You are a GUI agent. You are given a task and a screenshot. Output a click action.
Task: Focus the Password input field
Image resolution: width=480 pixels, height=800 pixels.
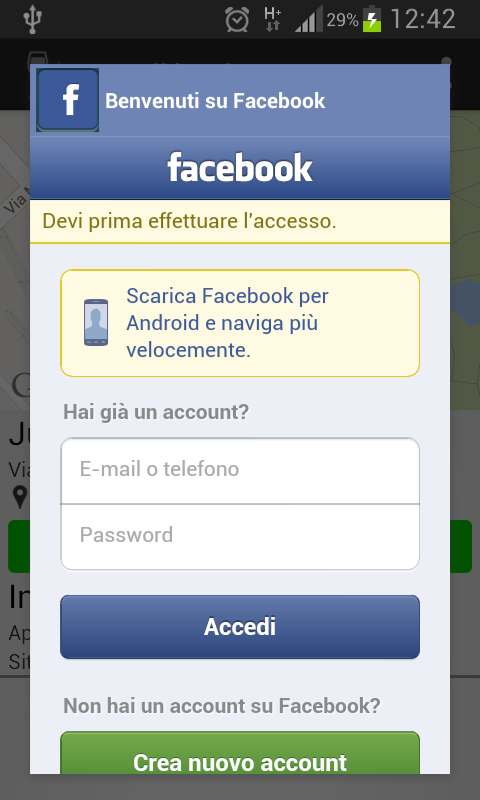(x=240, y=537)
